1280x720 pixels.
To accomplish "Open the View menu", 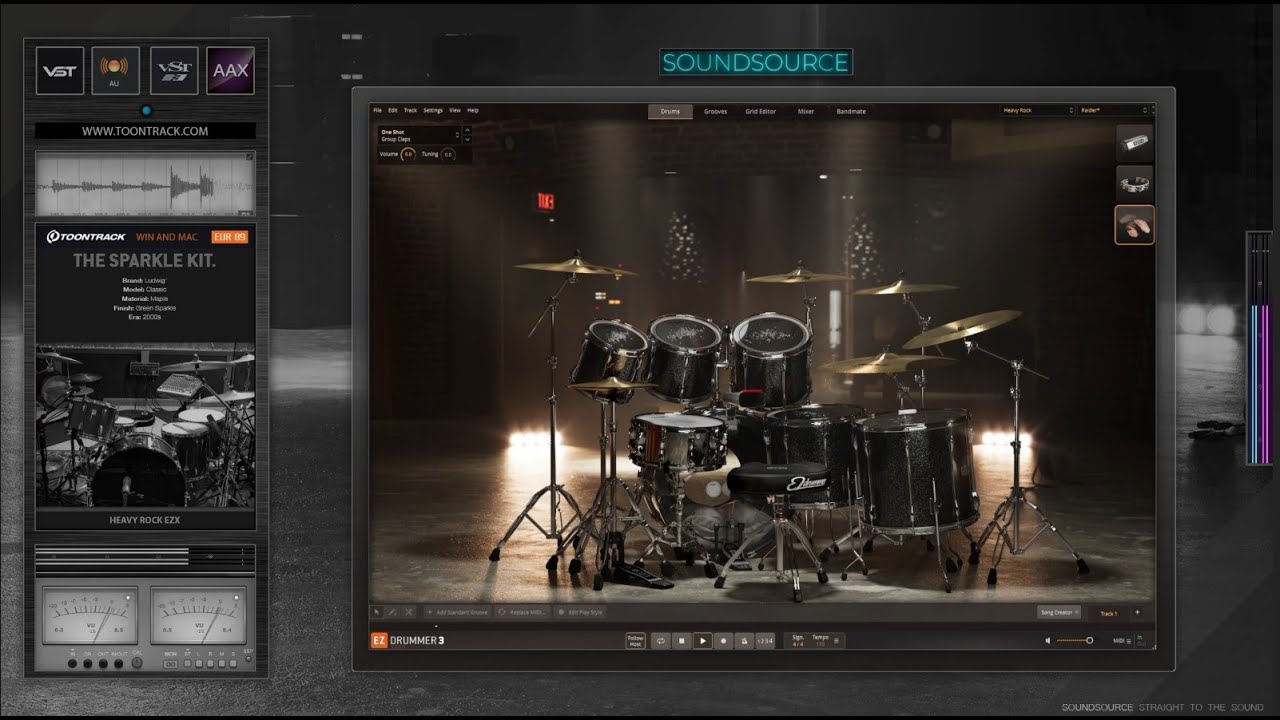I will point(455,110).
